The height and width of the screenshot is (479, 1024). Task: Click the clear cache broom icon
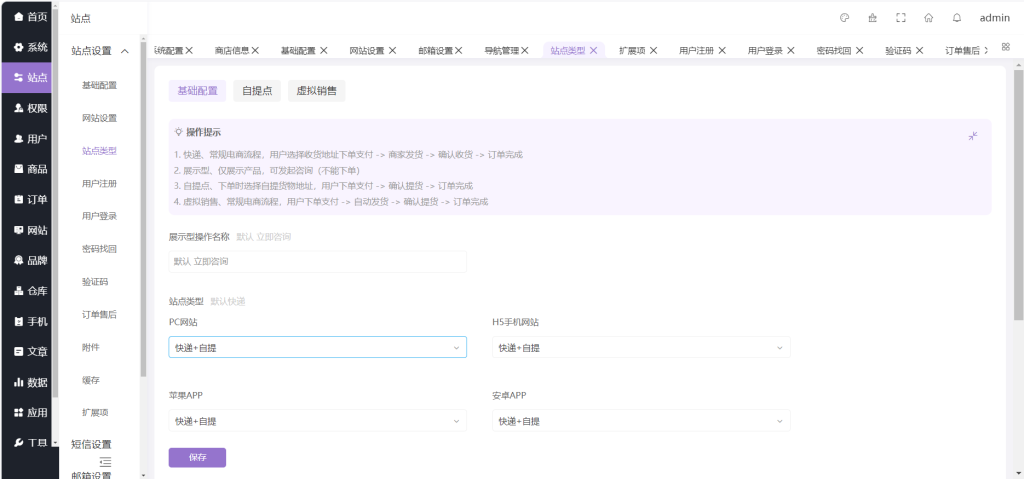pos(872,18)
